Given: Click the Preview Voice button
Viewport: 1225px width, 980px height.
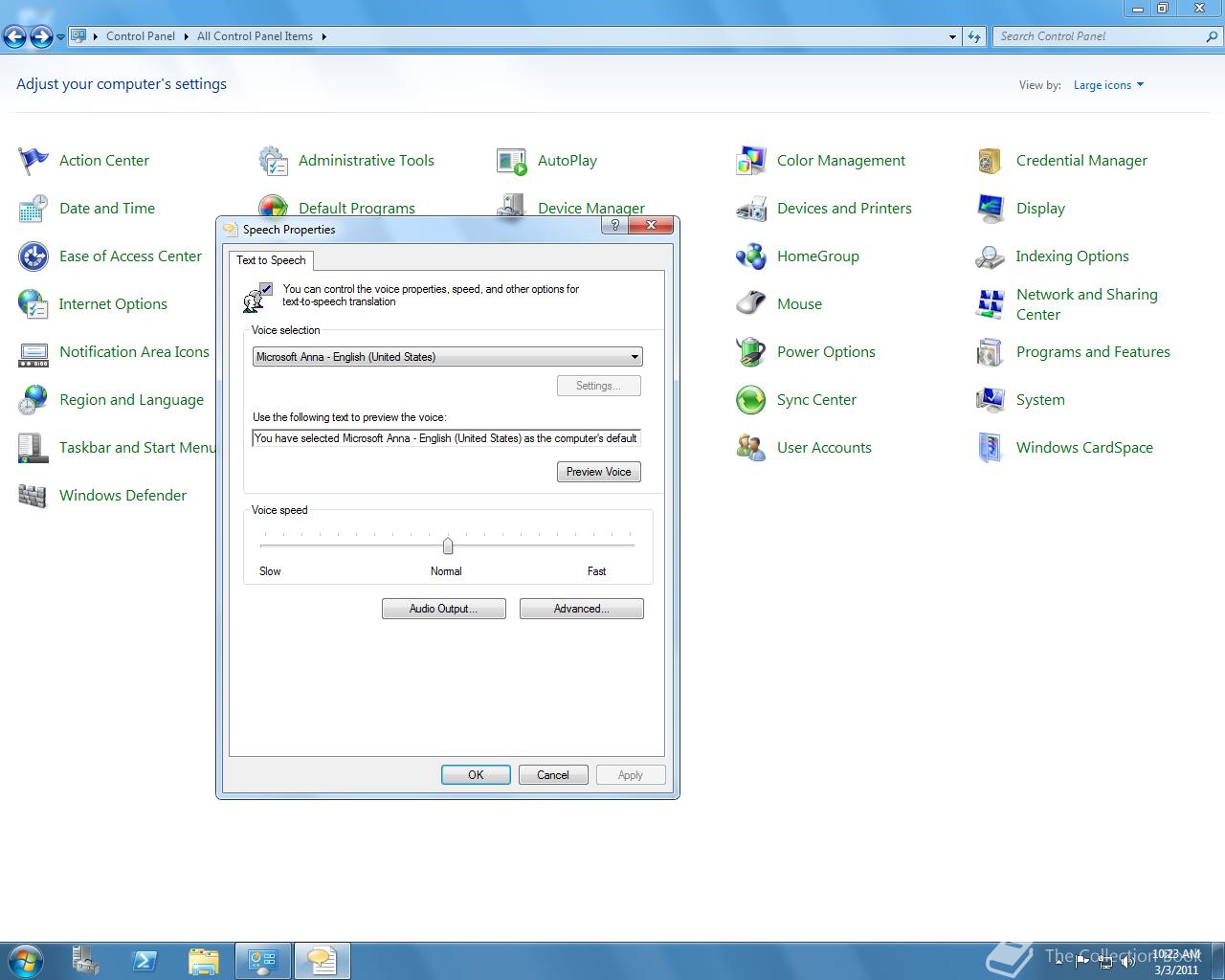Looking at the screenshot, I should 599,472.
